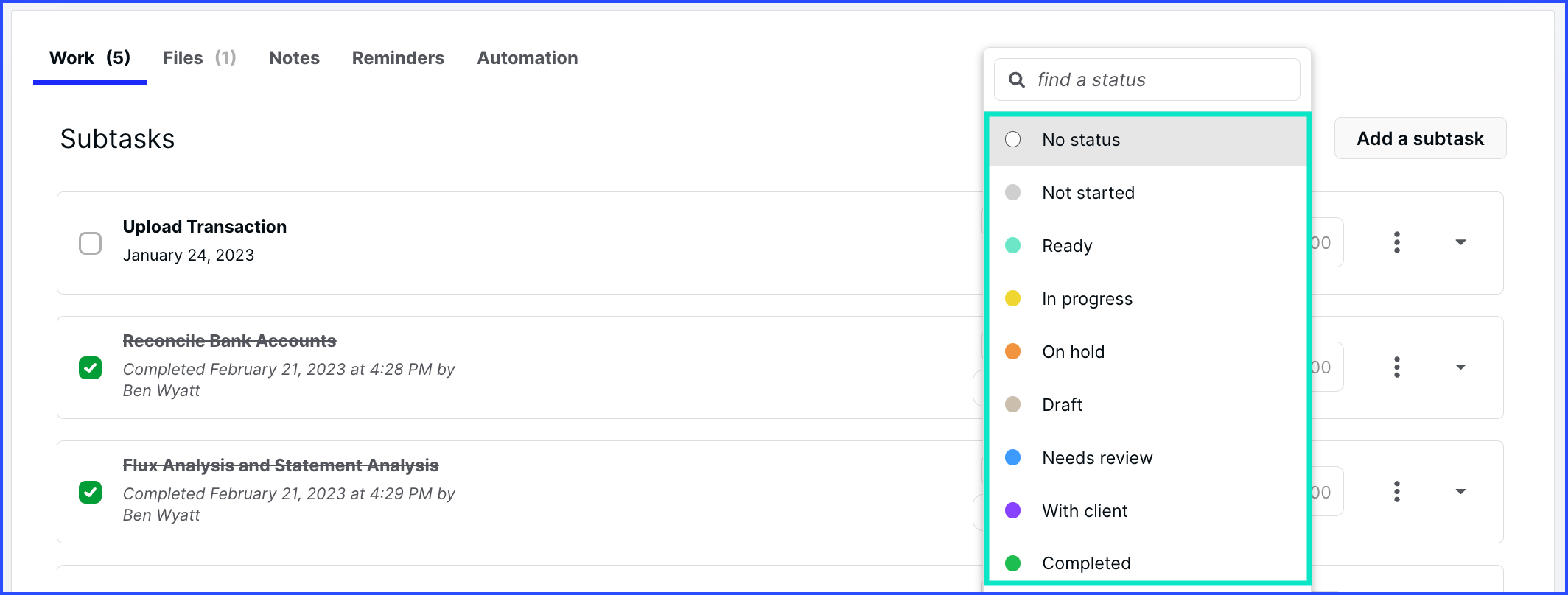Expand the Reconcile Bank Accounts subtask arrow
This screenshot has height=595, width=1568.
[x=1460, y=367]
